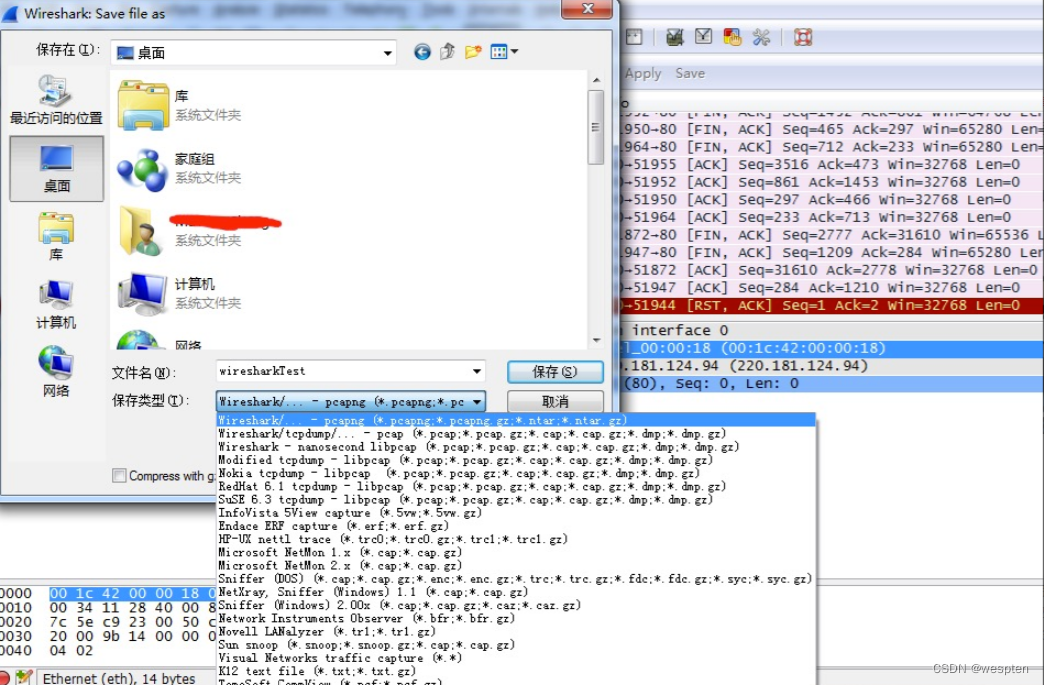Choose Wireshark pcapng format option
Screen dimensions: 1044x685
516,420
